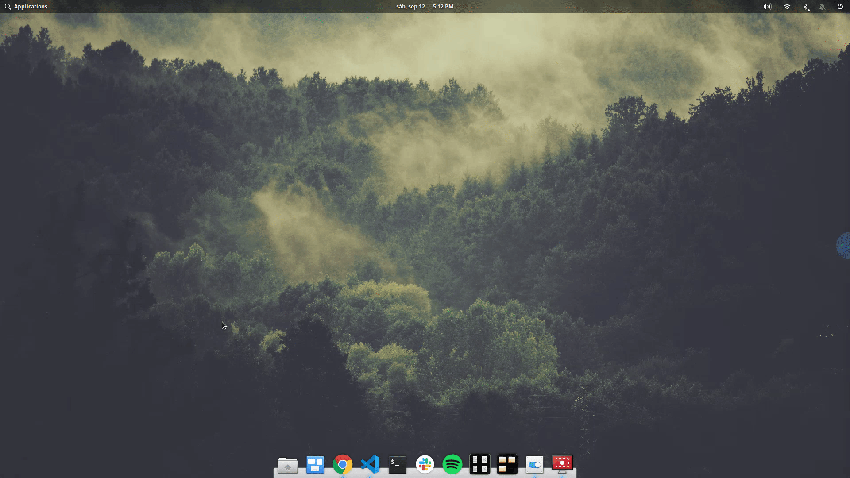Image resolution: width=850 pixels, height=478 pixels.
Task: Open the Wi-Fi network indicator
Action: click(x=787, y=7)
